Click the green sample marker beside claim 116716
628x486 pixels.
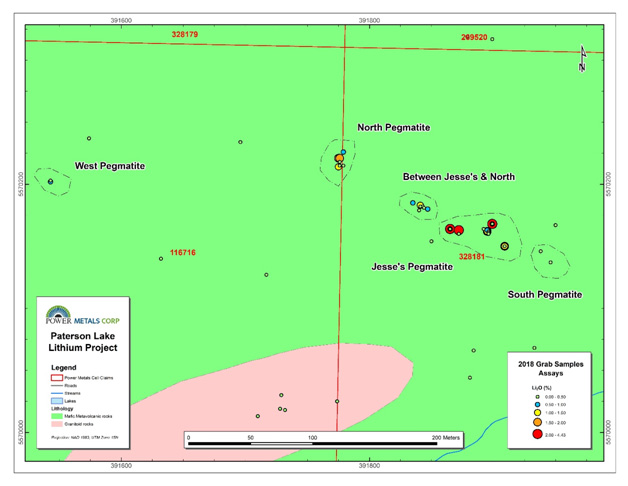161,259
